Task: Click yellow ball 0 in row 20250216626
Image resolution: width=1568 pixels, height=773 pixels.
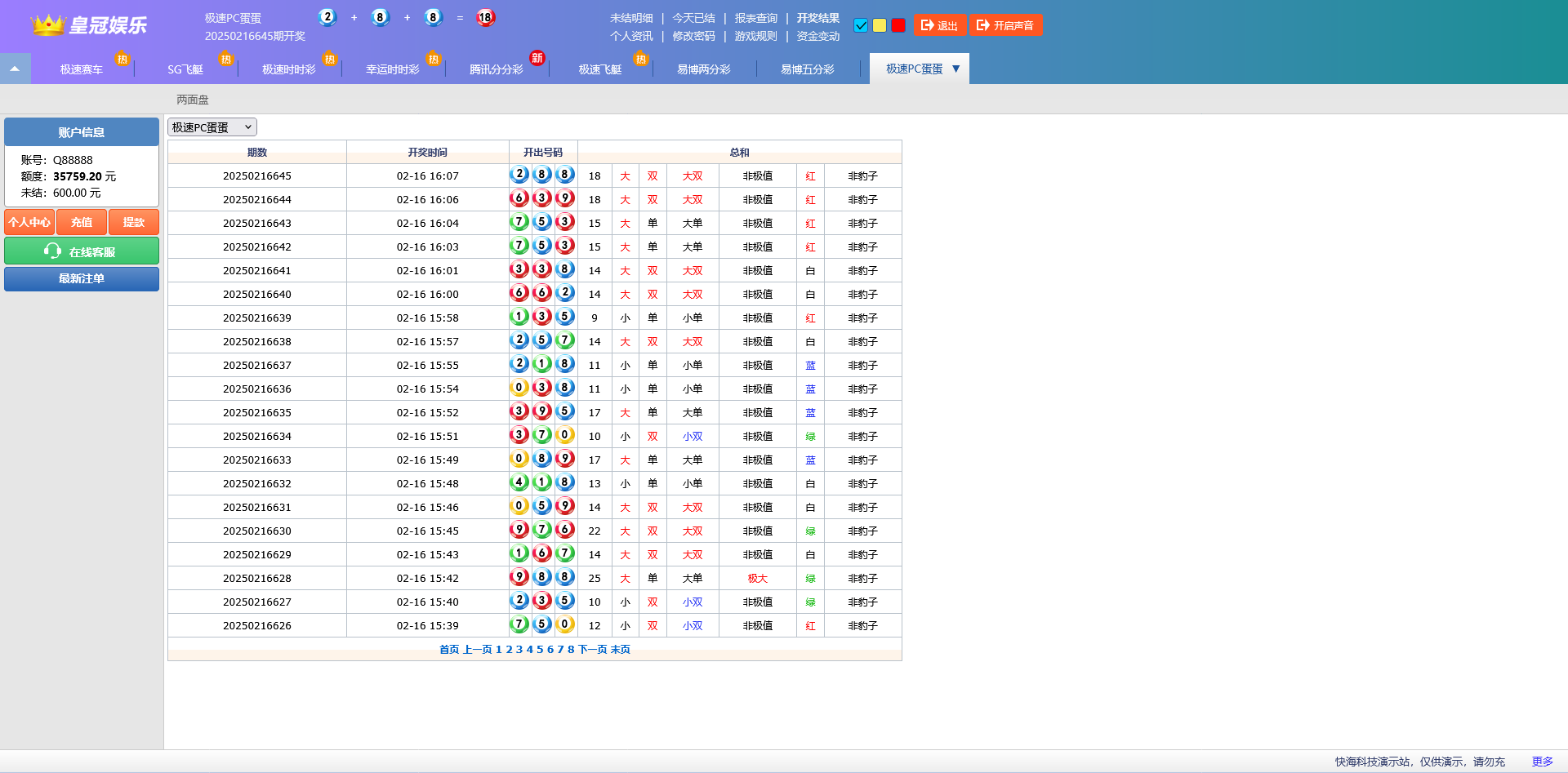Action: pos(564,624)
